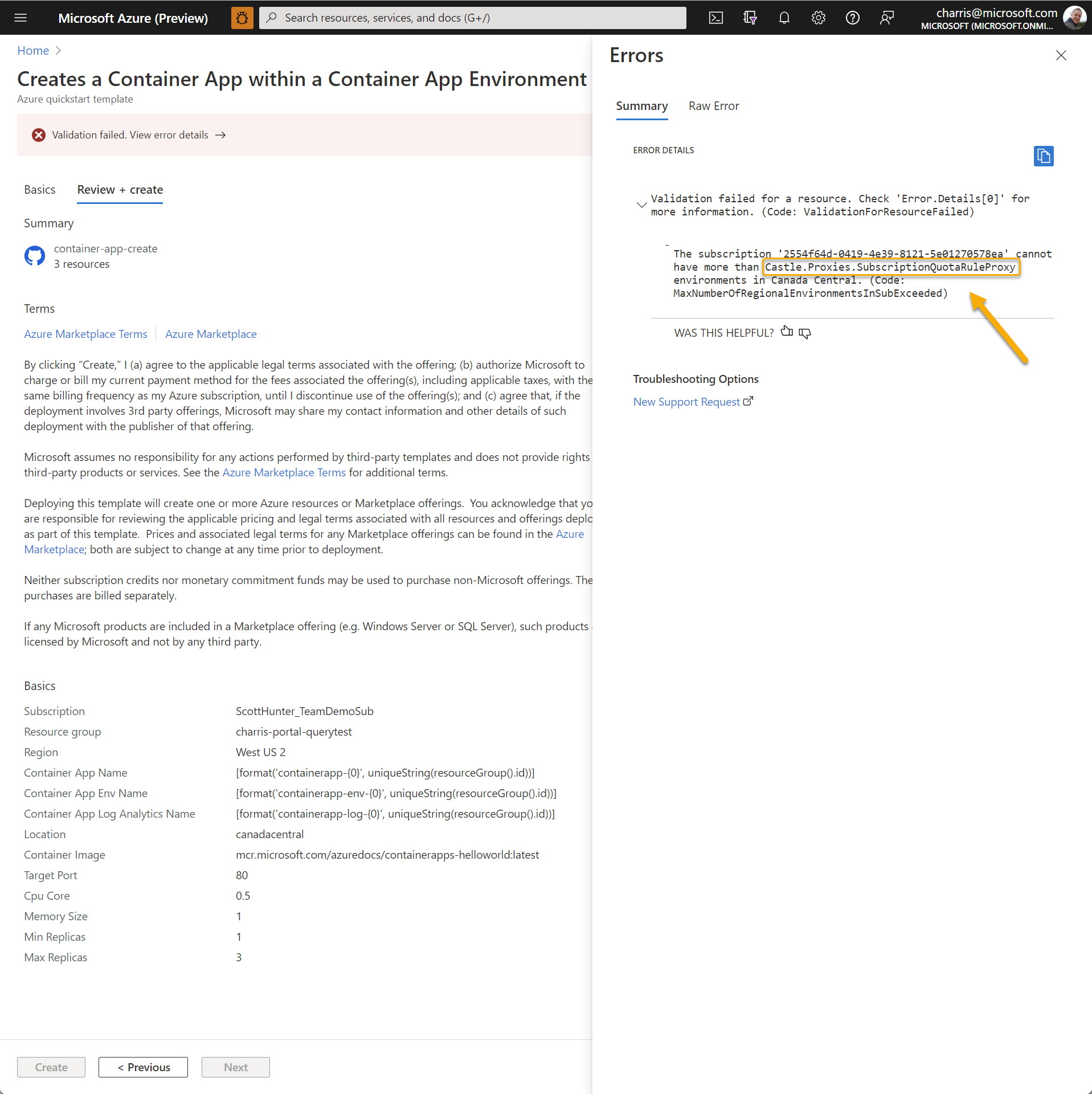
Task: Copy the error details
Action: (x=1044, y=156)
